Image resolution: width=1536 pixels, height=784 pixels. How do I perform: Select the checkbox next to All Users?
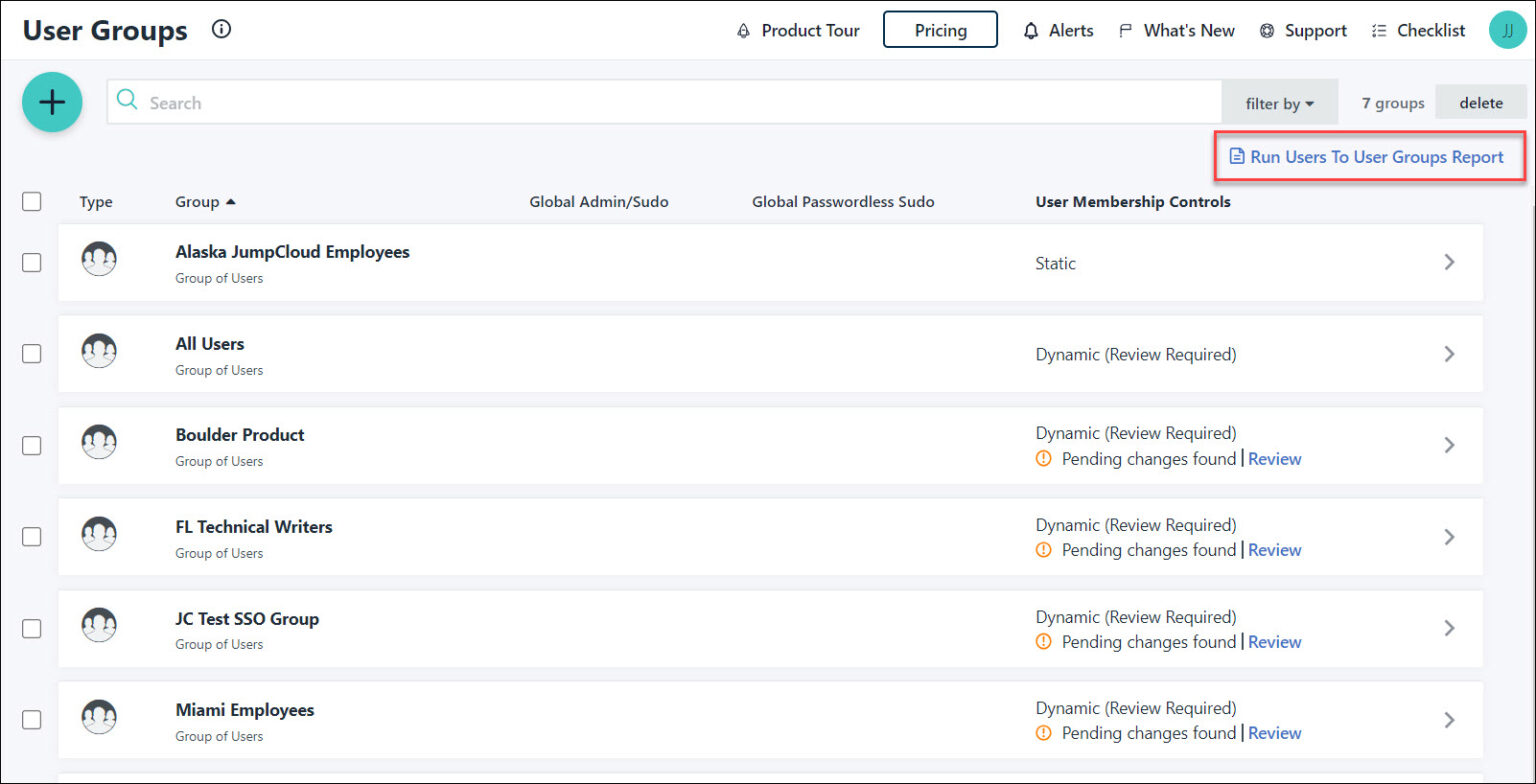click(x=31, y=353)
